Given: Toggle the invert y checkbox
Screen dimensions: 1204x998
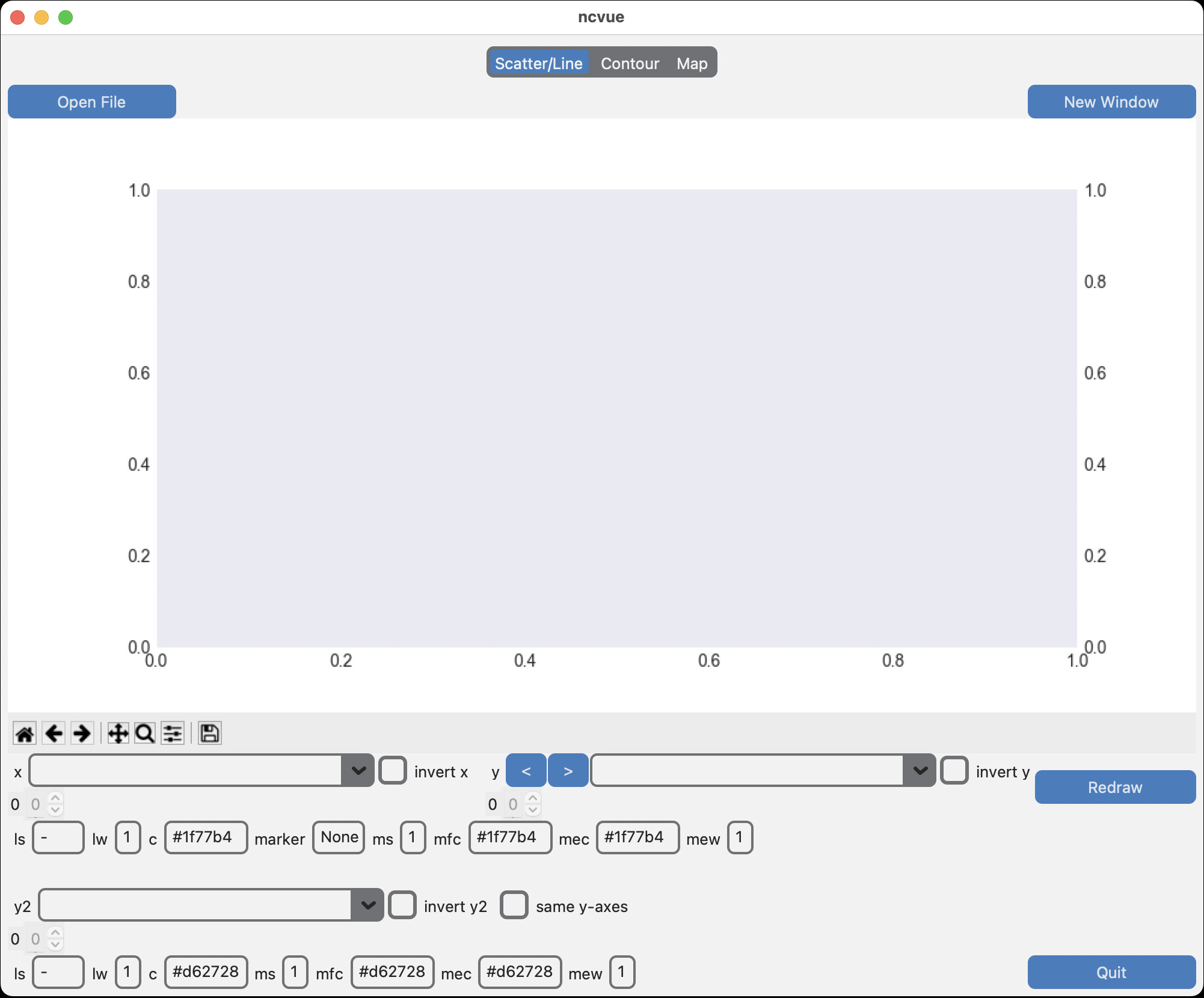Looking at the screenshot, I should tap(954, 771).
